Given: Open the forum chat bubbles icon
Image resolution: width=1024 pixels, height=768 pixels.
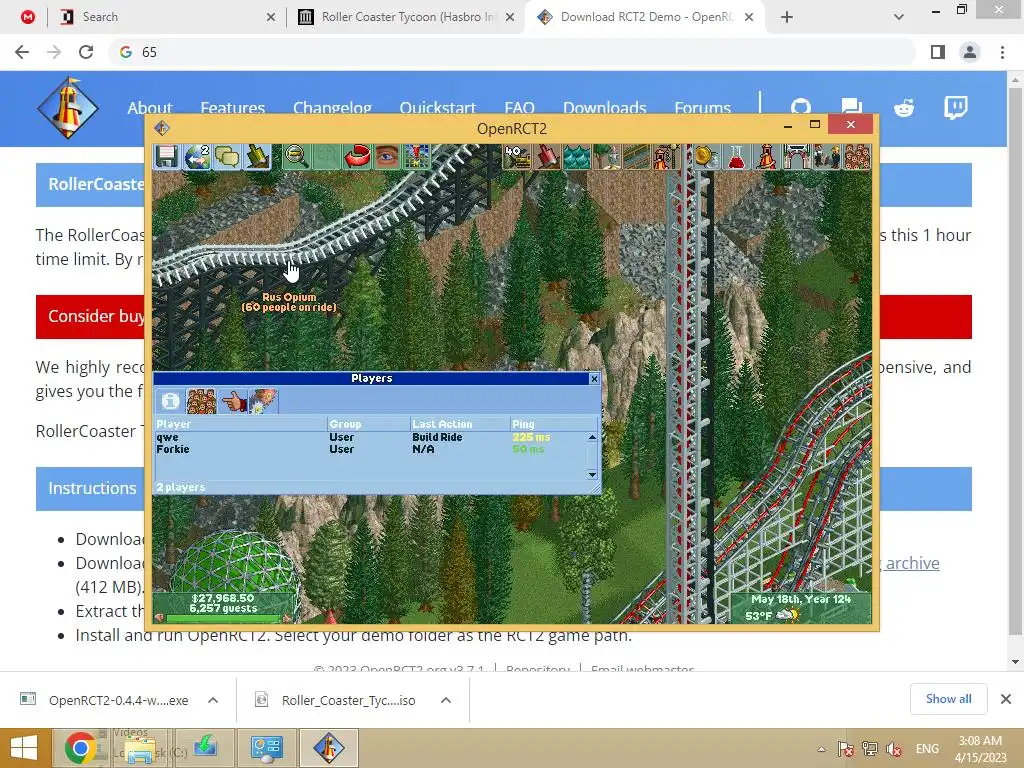Looking at the screenshot, I should [x=852, y=108].
